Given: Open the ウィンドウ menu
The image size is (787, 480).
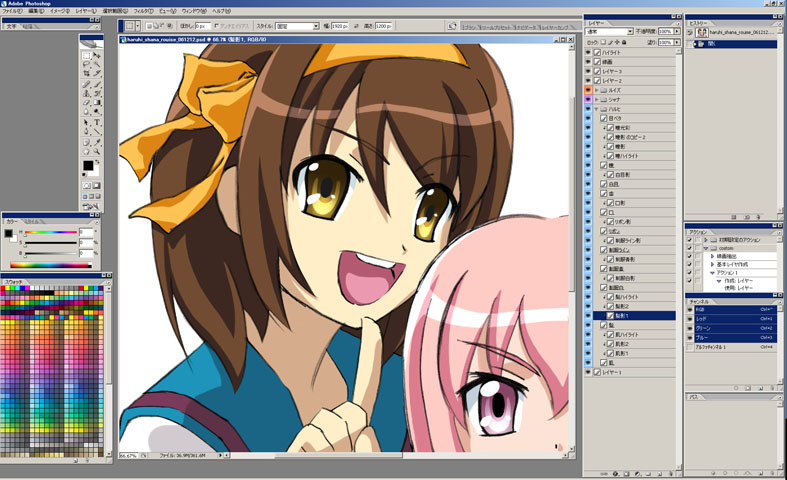Looking at the screenshot, I should coord(193,11).
